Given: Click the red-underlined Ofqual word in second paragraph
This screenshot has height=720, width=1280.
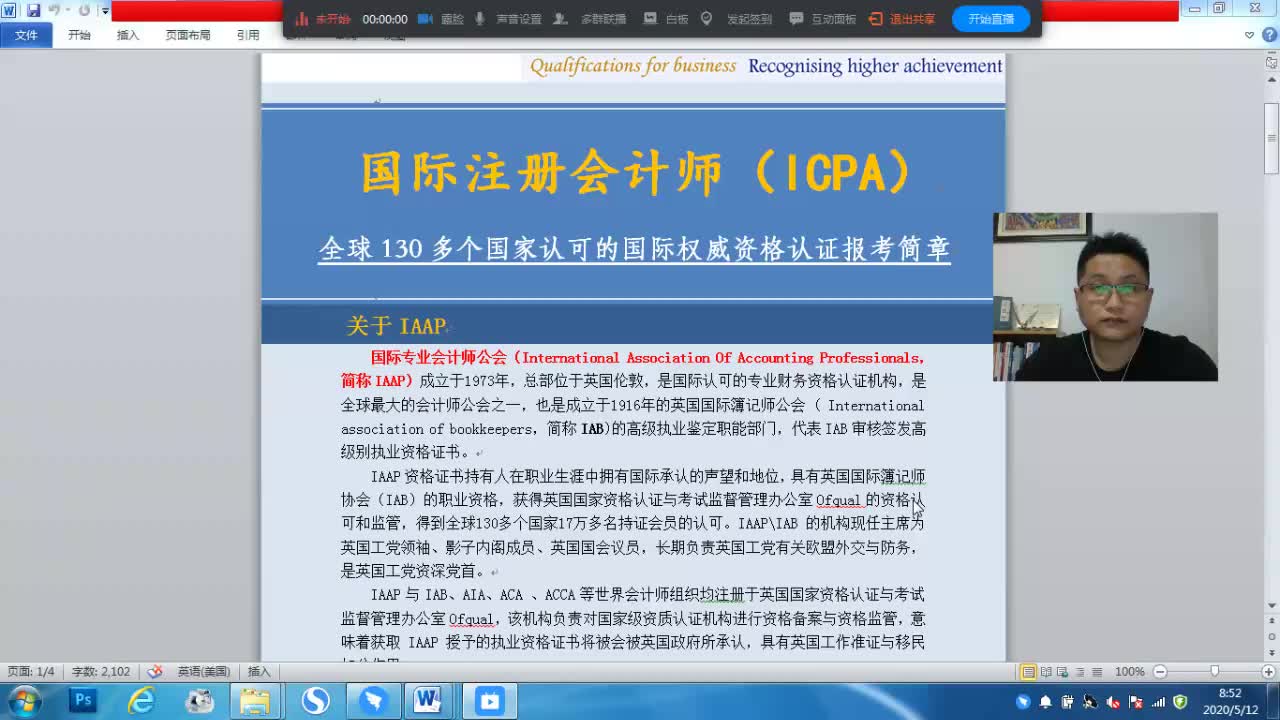Looking at the screenshot, I should point(838,500).
